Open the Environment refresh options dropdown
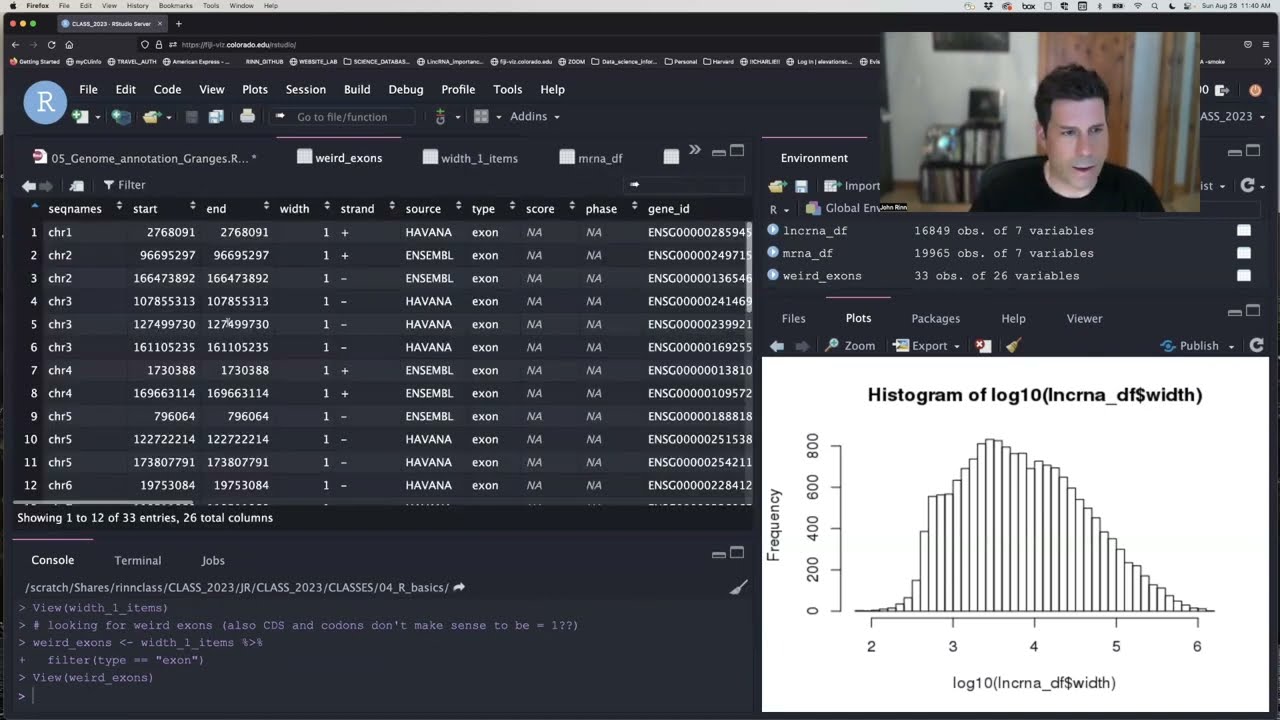The width and height of the screenshot is (1280, 720). 1264,186
